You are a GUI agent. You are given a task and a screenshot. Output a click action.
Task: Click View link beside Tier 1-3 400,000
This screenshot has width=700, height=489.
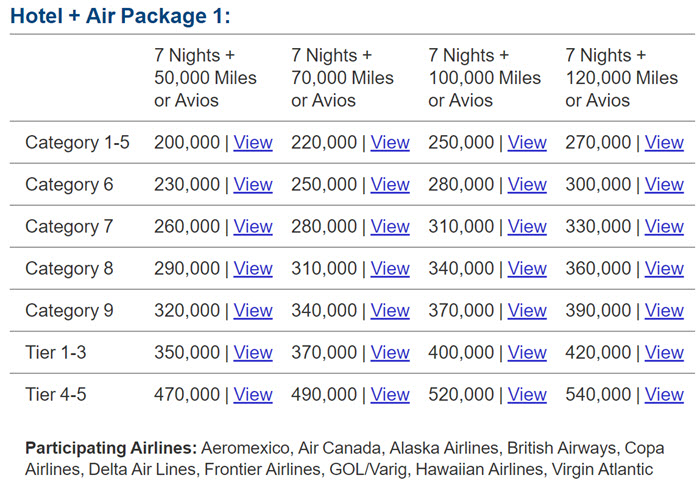[x=527, y=352]
